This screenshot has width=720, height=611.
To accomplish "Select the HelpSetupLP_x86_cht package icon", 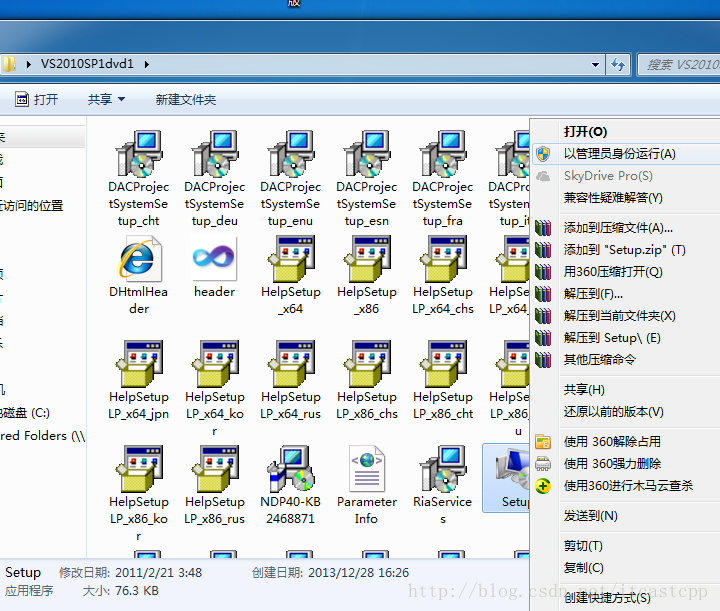I will tap(443, 364).
